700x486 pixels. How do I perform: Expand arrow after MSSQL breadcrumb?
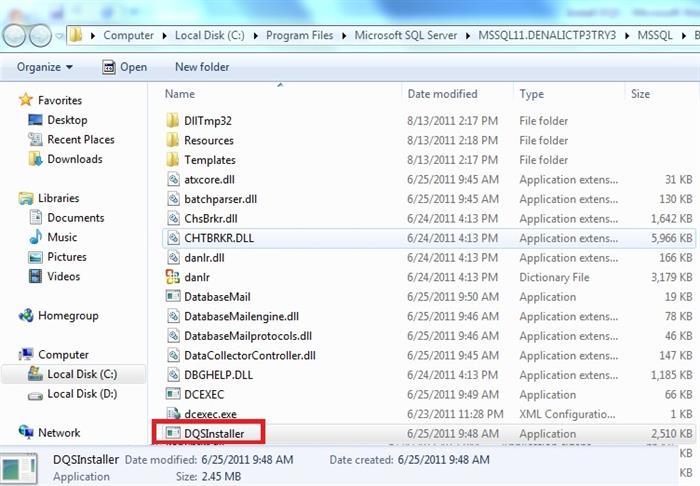(683, 36)
